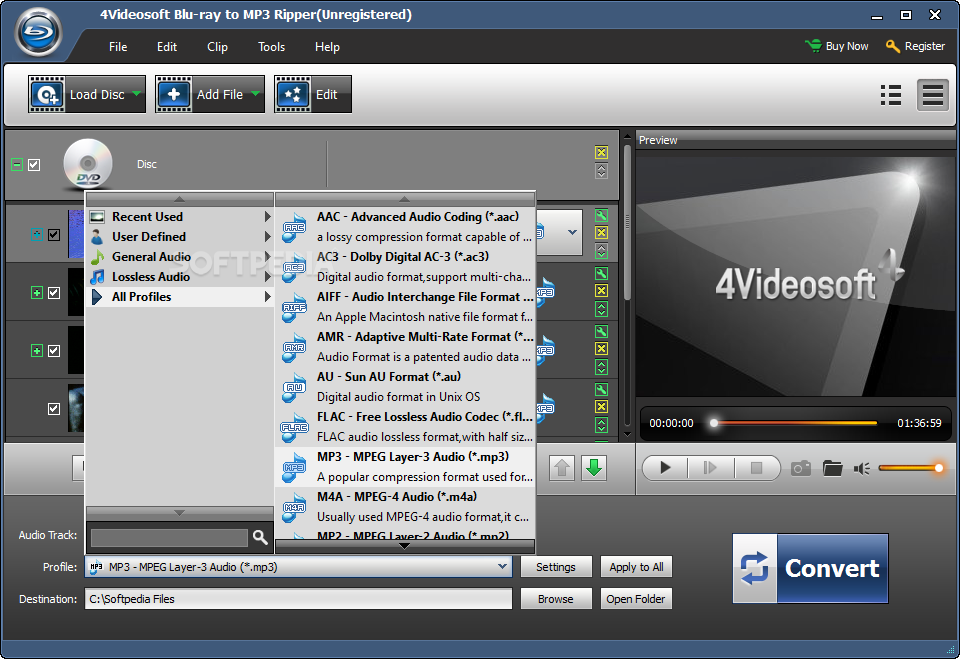Screen dimensions: 960x659
Task: Click the Register key link
Action: pyautogui.click(x=915, y=46)
